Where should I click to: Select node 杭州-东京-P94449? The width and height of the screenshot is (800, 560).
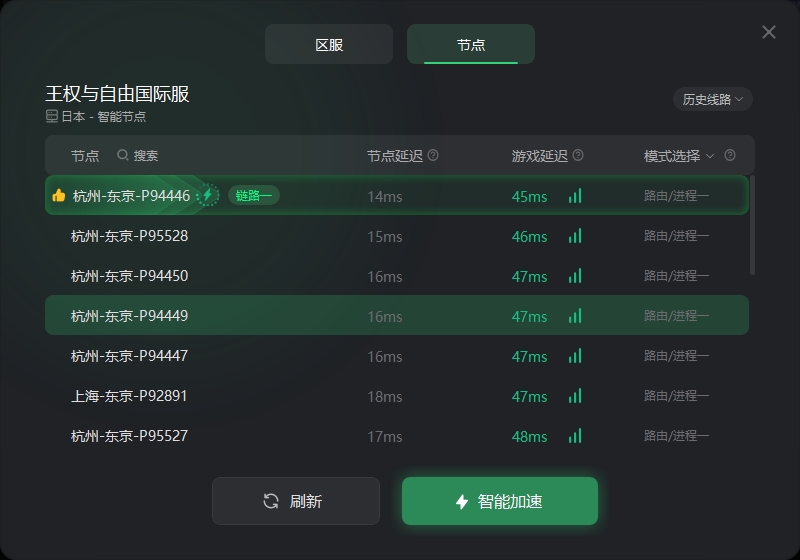(397, 315)
